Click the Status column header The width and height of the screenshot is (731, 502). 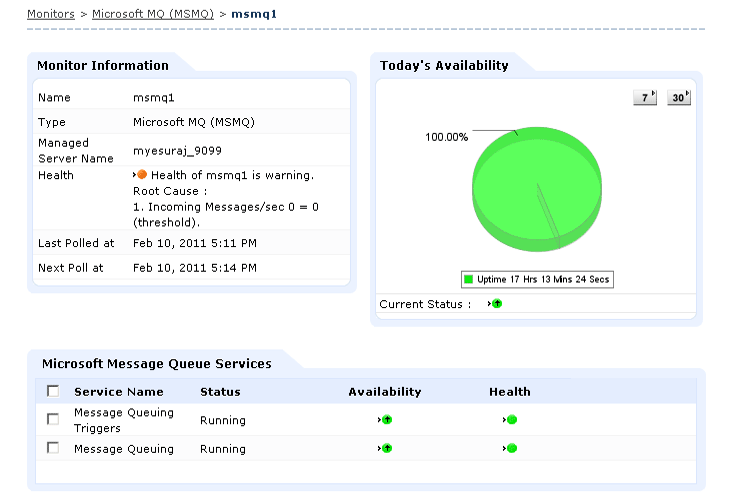[x=220, y=392]
